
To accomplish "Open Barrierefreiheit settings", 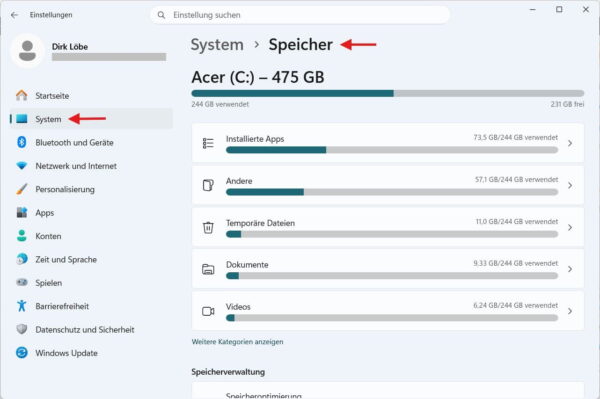I will tap(91, 306).
